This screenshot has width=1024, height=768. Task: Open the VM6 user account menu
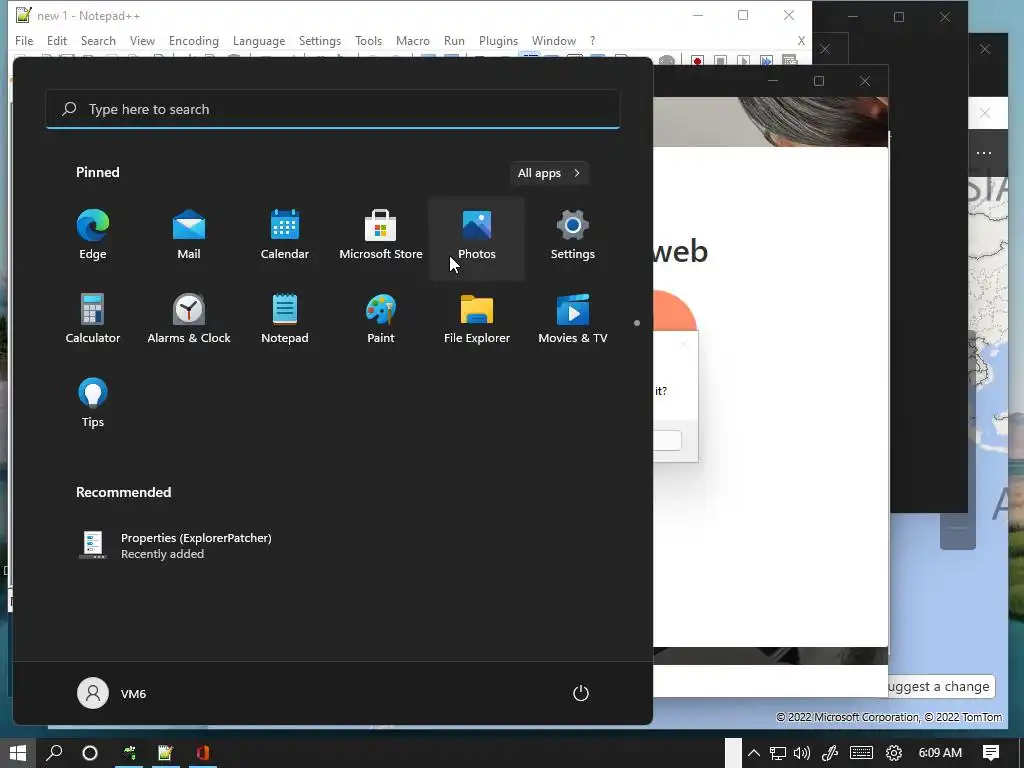112,693
